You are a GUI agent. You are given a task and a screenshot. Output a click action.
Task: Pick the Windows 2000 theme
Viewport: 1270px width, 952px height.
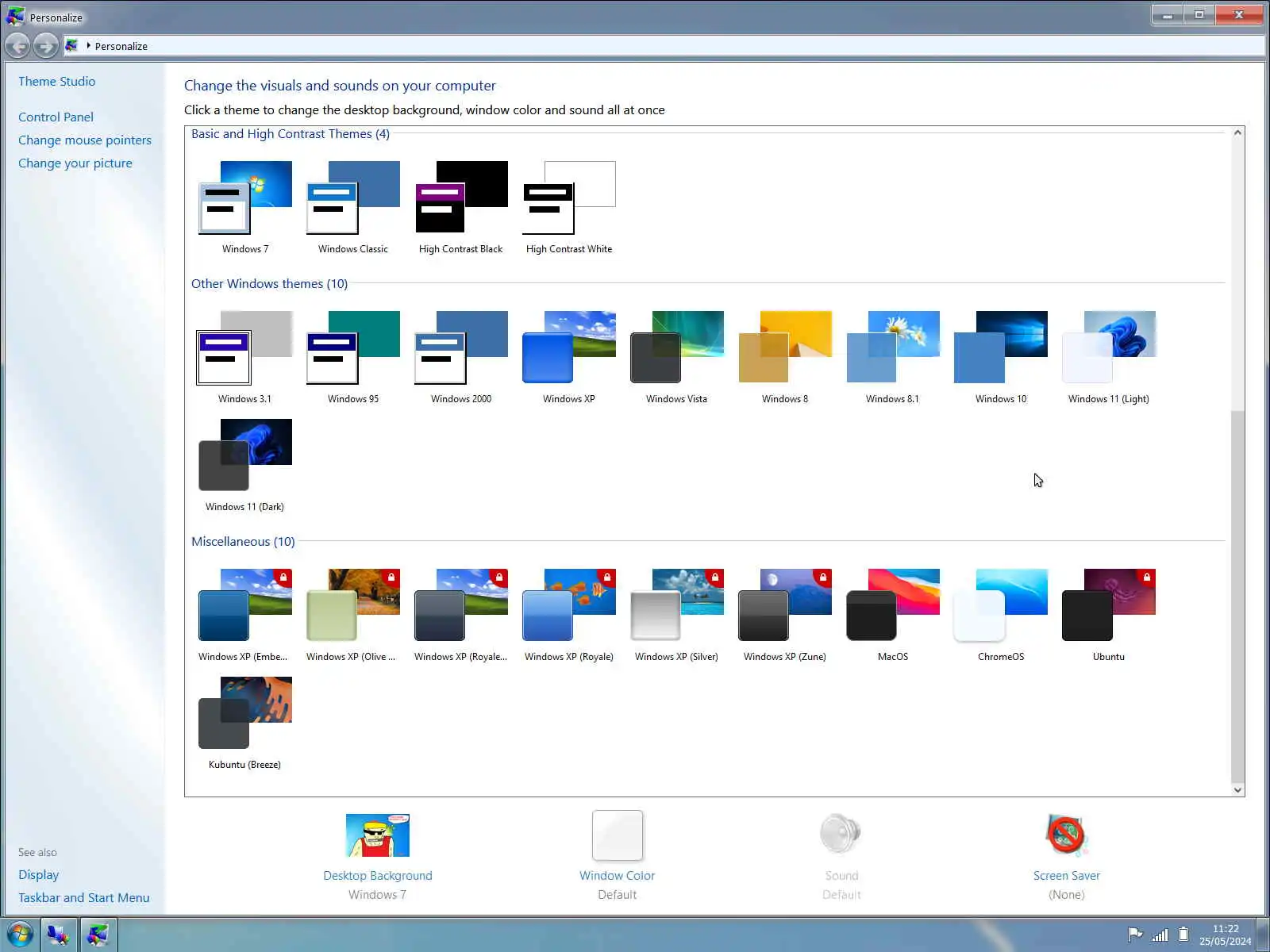pos(461,357)
